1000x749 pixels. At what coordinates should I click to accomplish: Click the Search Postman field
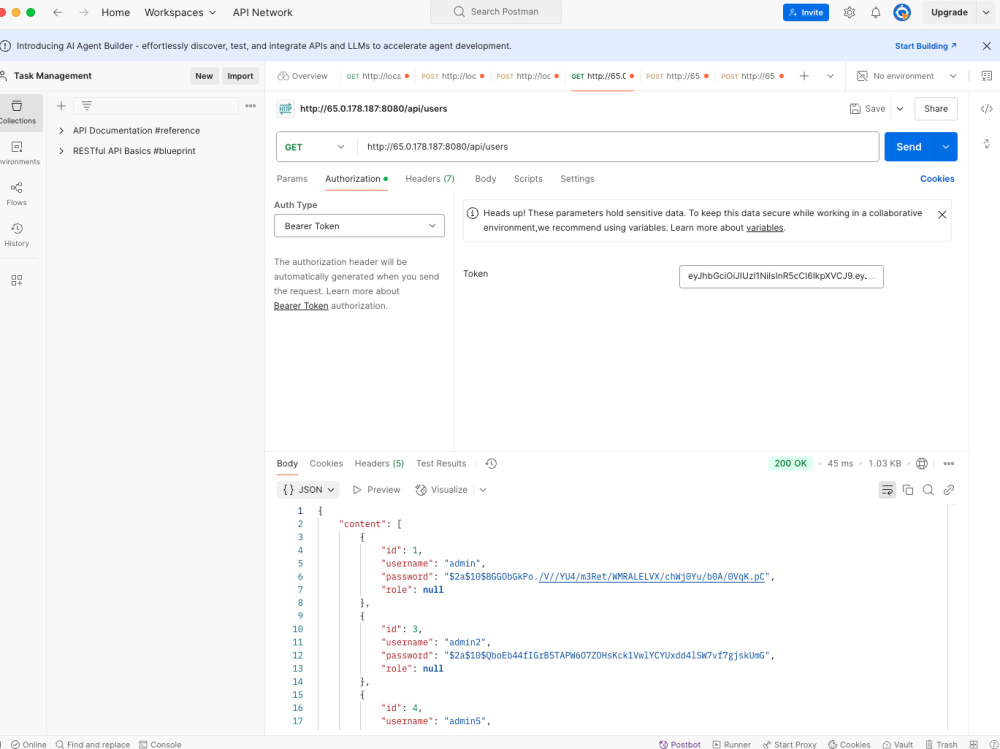[x=496, y=11]
